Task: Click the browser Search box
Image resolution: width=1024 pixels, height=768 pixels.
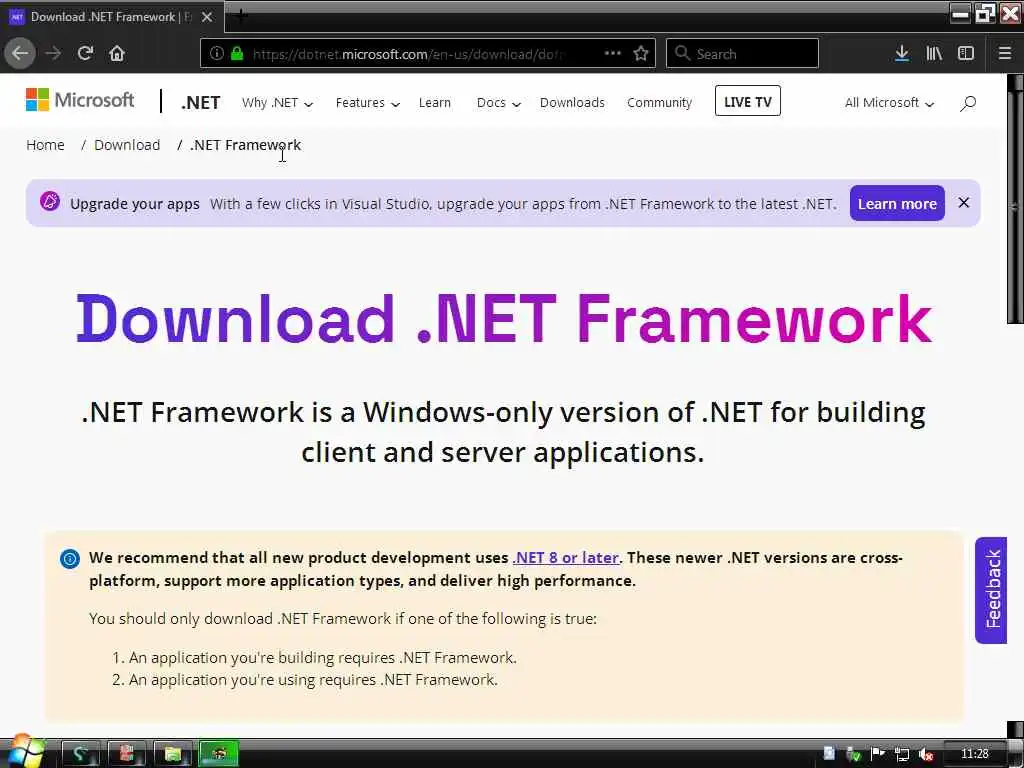Action: coord(742,54)
